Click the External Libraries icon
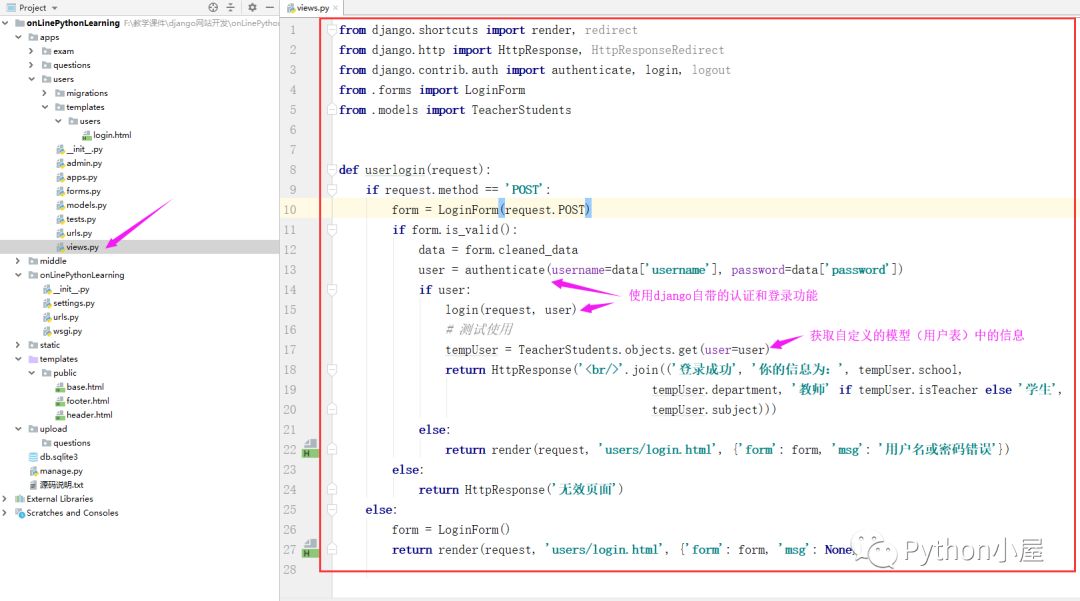 tap(19, 499)
